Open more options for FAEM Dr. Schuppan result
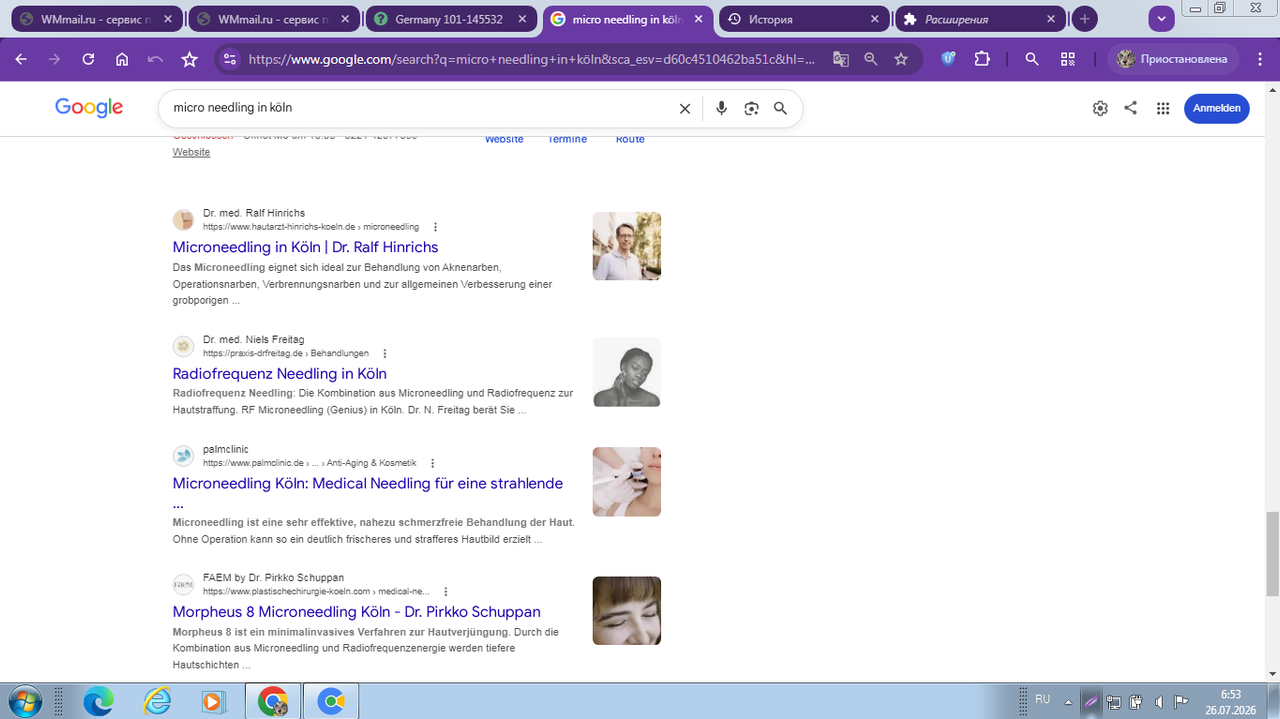Image resolution: width=1280 pixels, height=719 pixels. (446, 591)
